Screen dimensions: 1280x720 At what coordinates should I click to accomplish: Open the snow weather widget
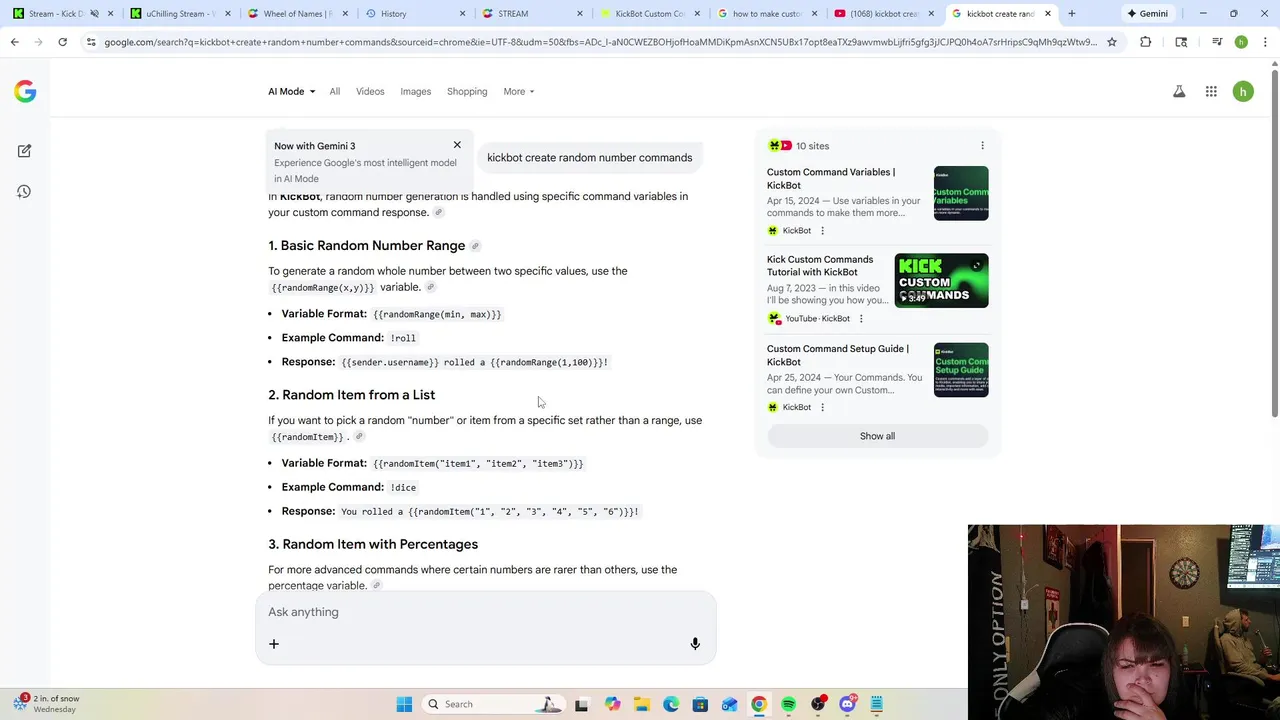(48, 704)
